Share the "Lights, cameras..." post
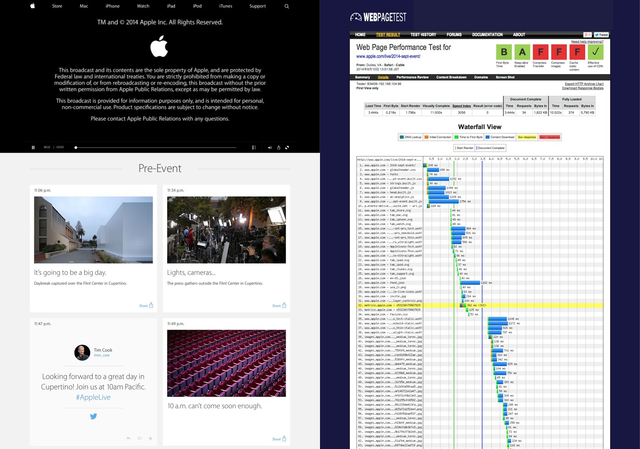640x449 pixels. click(x=279, y=305)
